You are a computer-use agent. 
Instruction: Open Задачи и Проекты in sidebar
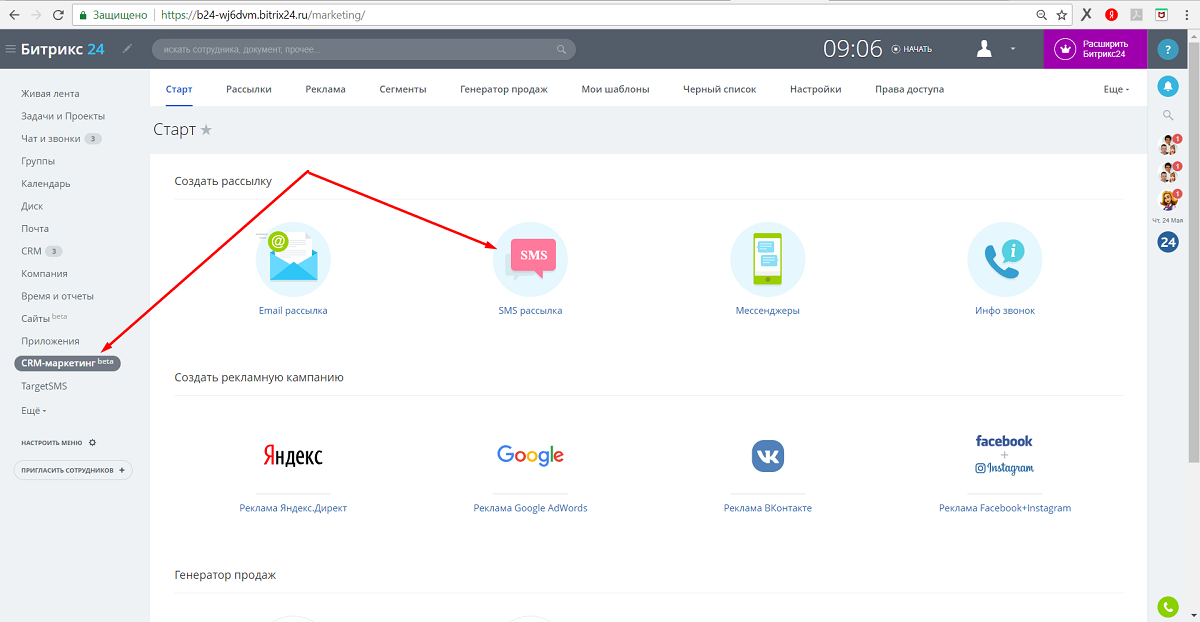click(62, 116)
